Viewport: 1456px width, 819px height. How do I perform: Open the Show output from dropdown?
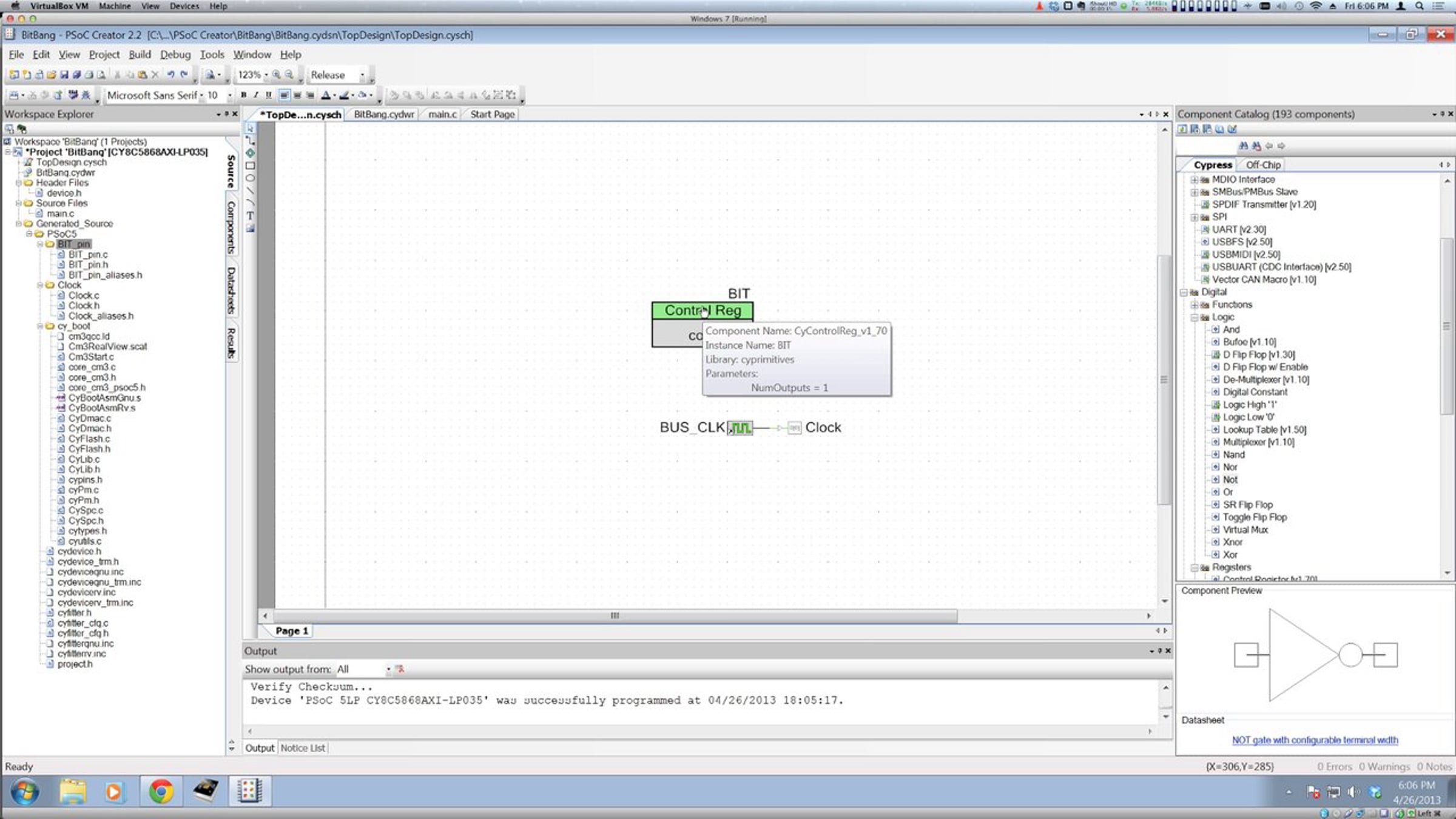tap(388, 670)
